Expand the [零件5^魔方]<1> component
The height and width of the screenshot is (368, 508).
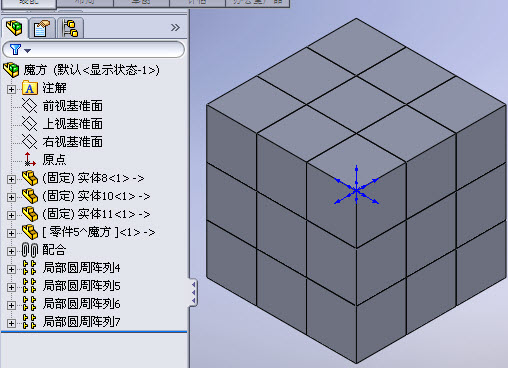coord(11,233)
